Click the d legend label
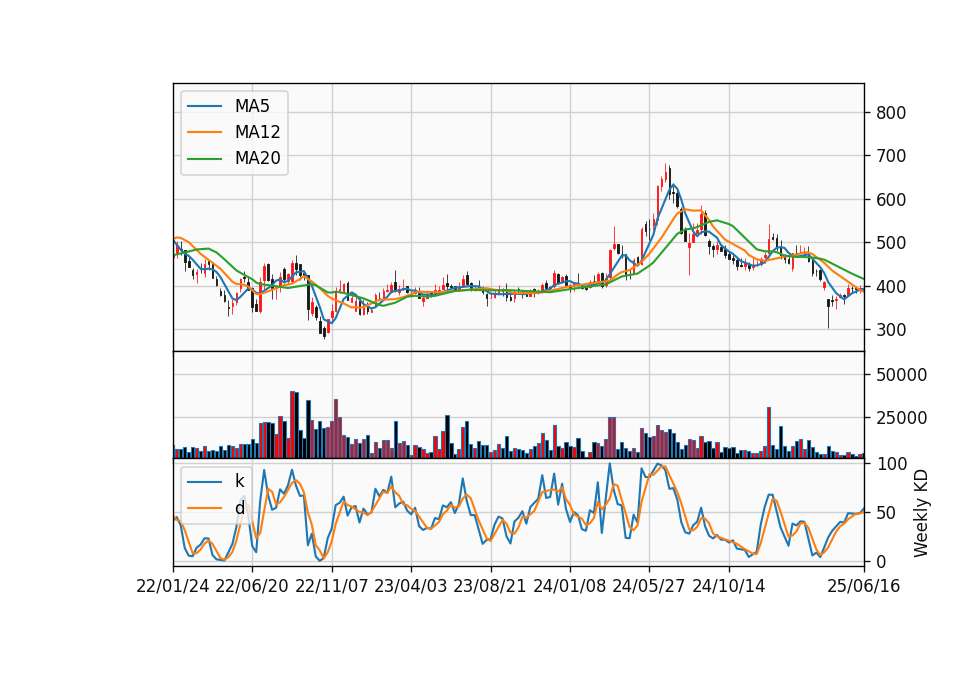Screen dimensions: 960x690 pyautogui.click(x=239, y=508)
